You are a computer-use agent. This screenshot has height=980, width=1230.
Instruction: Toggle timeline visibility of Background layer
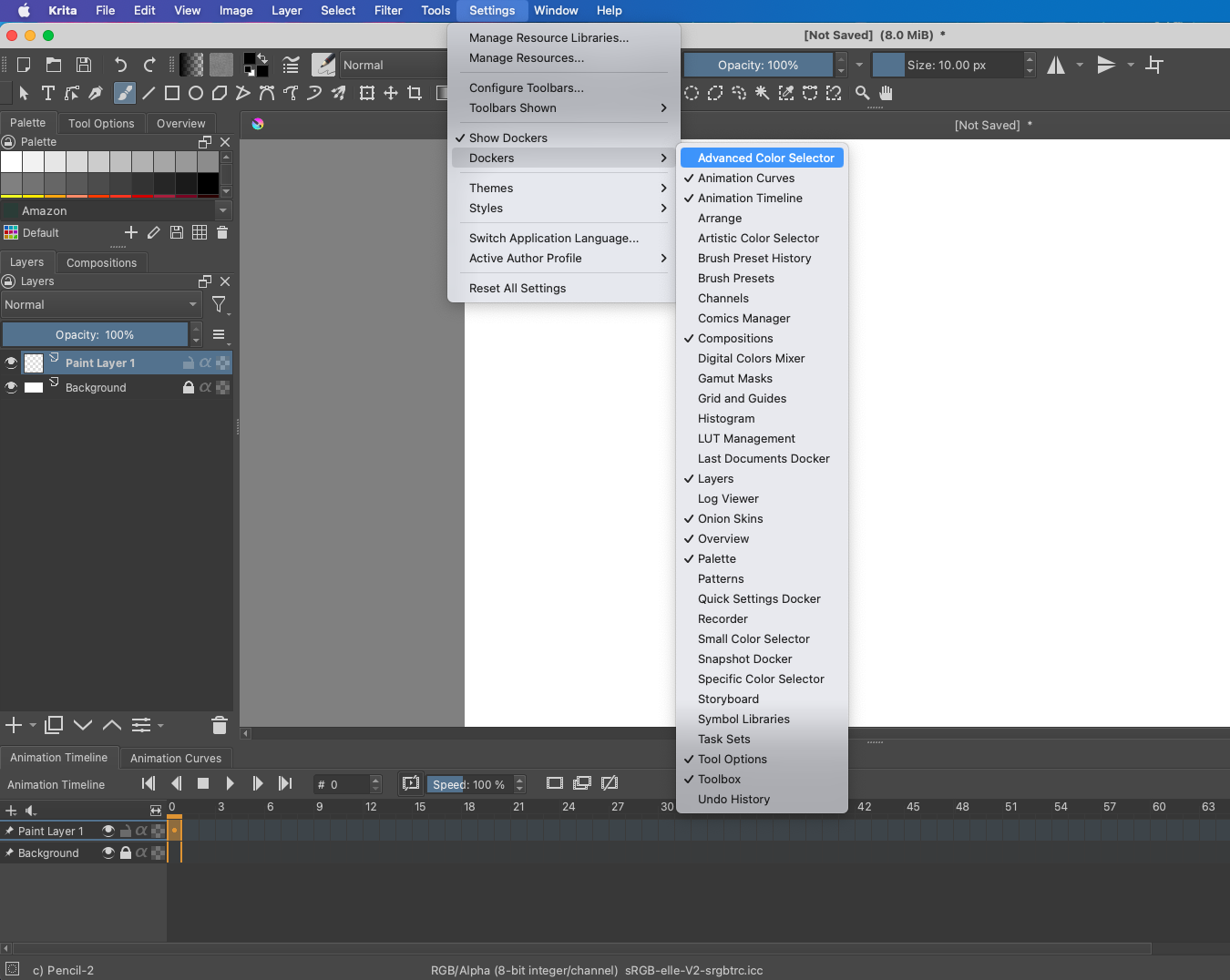[108, 852]
